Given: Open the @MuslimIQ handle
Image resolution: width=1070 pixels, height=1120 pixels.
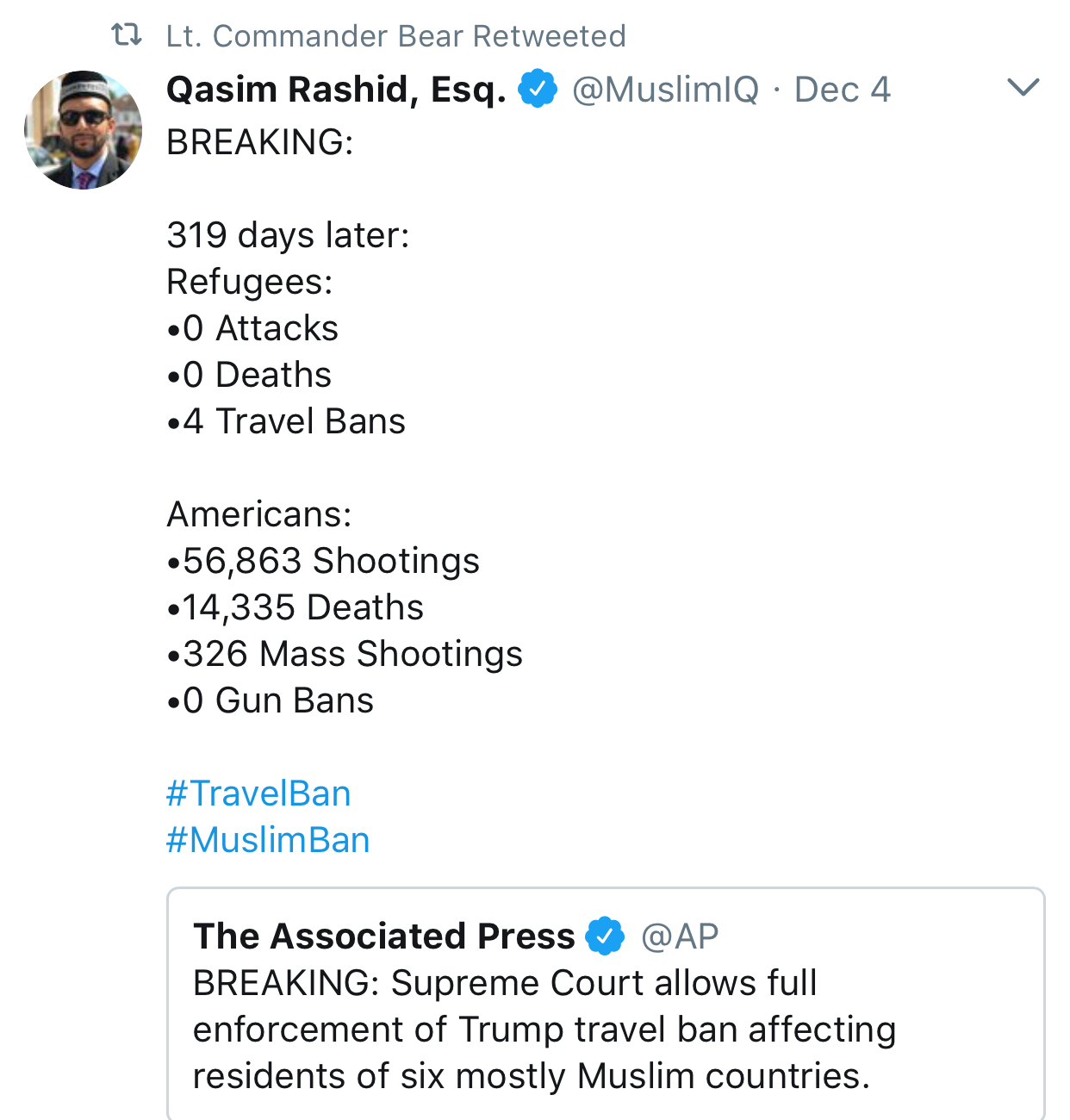Looking at the screenshot, I should pyautogui.click(x=665, y=90).
